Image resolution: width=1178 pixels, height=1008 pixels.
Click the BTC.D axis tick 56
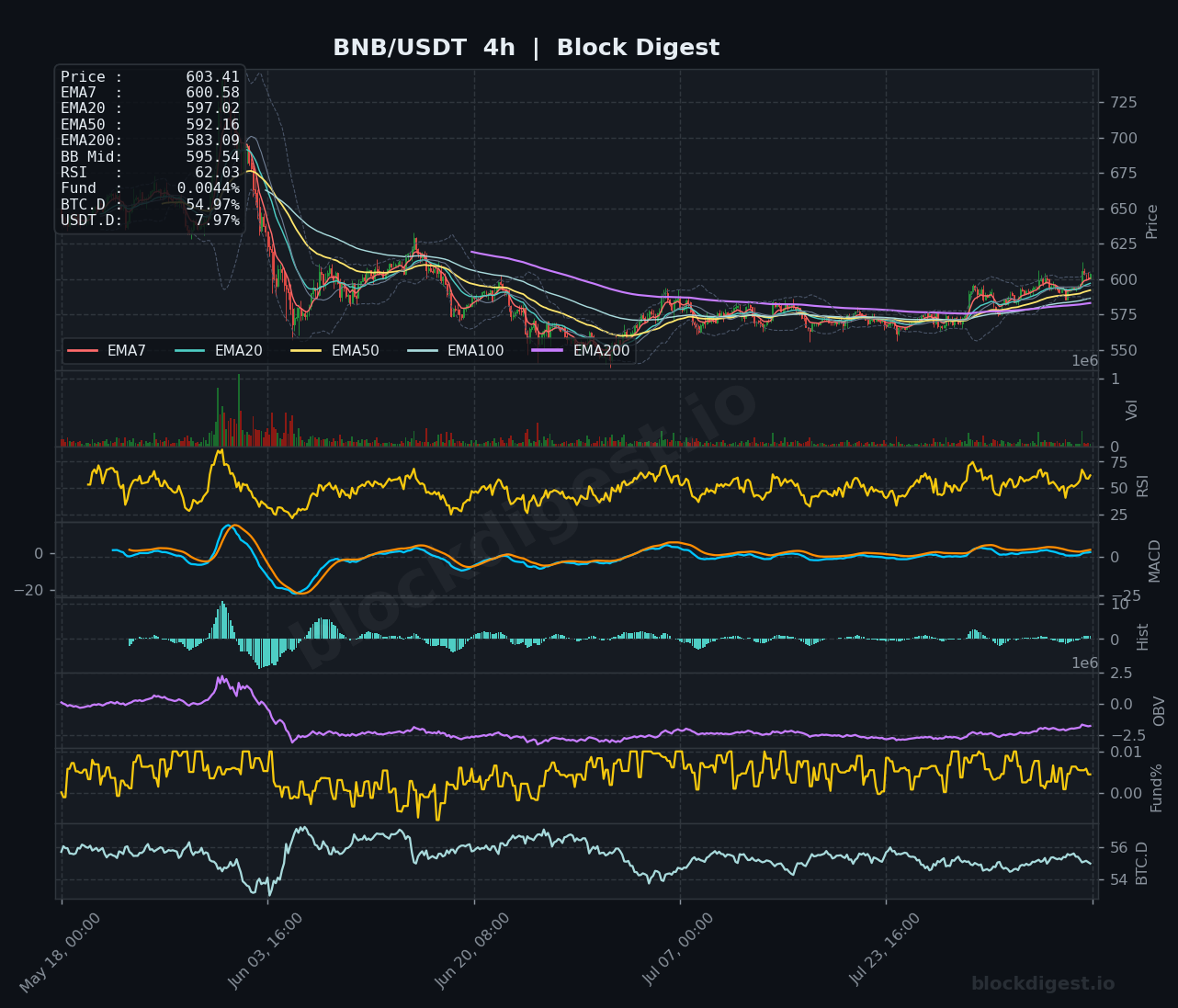click(x=1118, y=848)
